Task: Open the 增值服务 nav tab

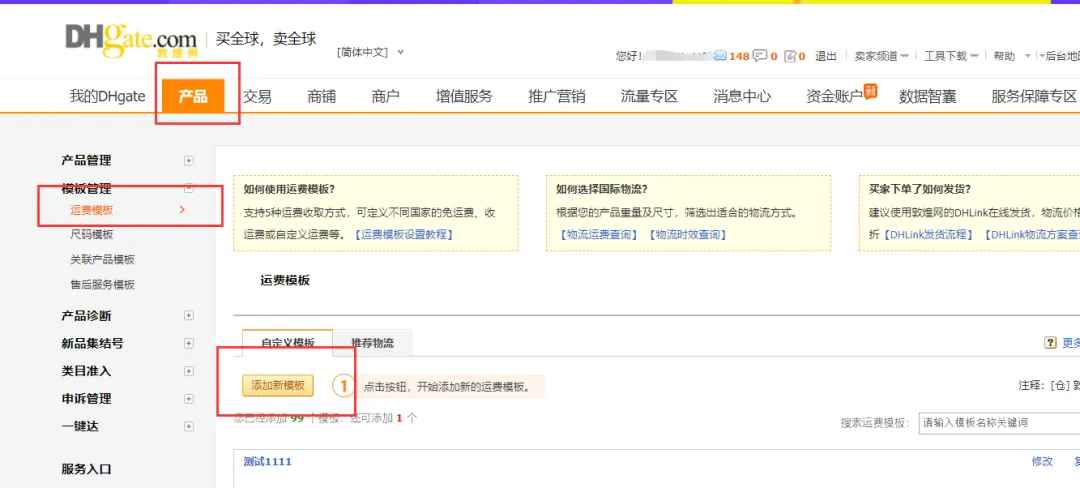Action: 464,96
